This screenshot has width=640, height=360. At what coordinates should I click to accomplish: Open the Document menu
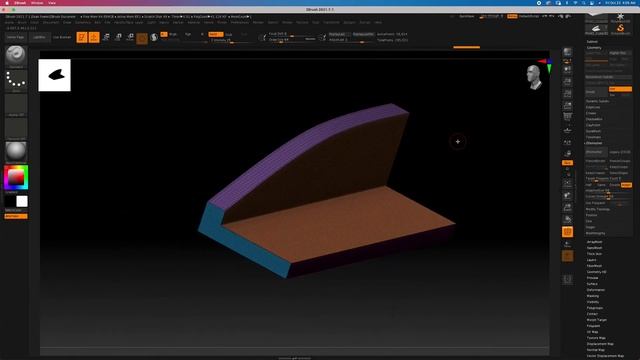click(x=51, y=22)
